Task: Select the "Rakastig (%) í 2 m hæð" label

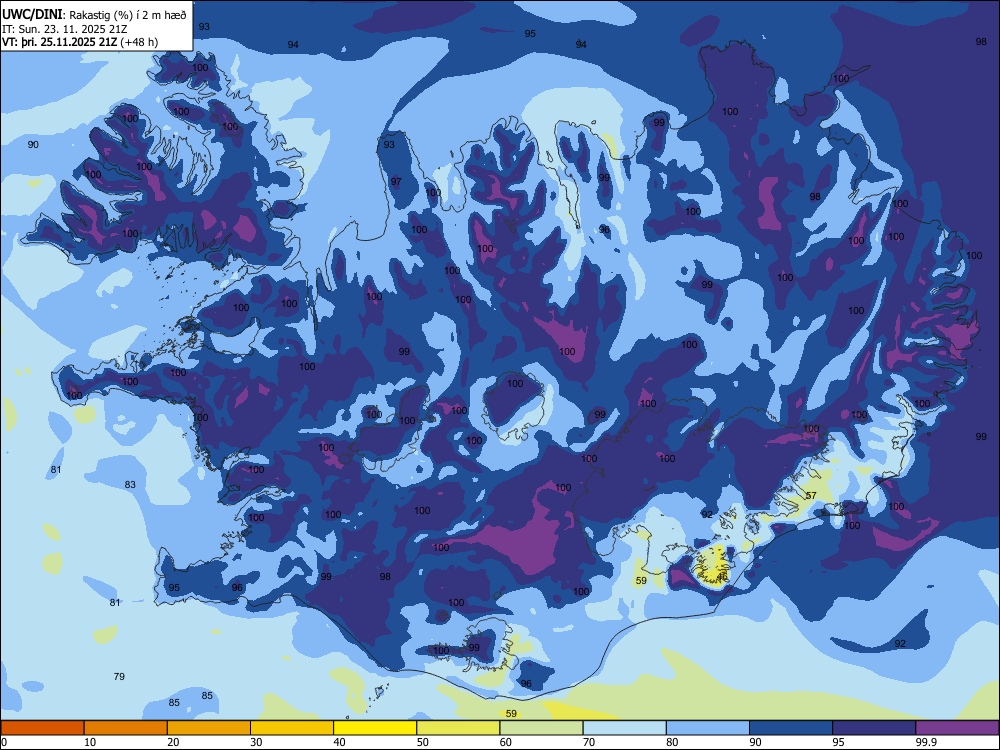Action: [128, 15]
